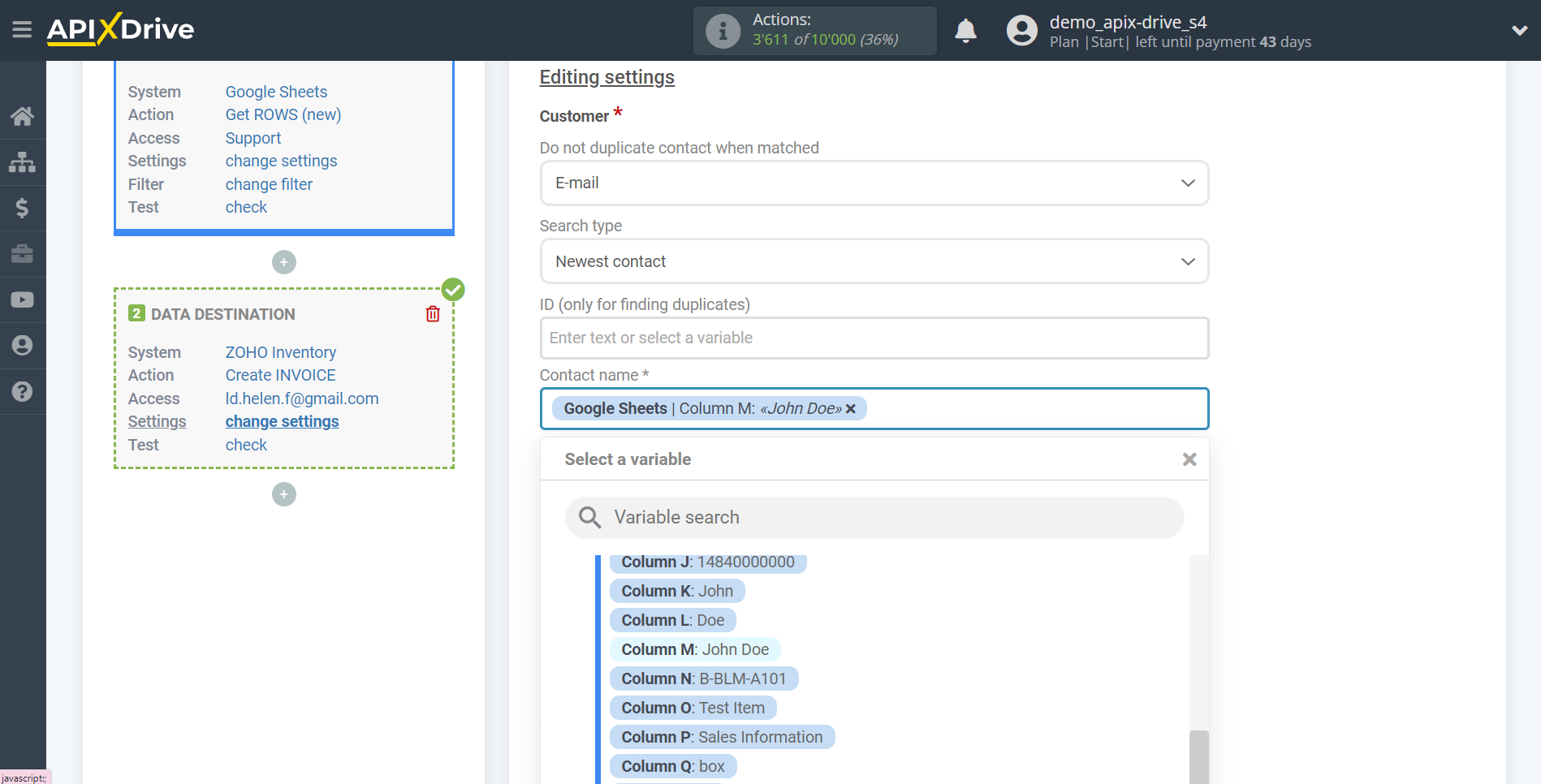Click change filter link
1541x784 pixels.
(269, 184)
